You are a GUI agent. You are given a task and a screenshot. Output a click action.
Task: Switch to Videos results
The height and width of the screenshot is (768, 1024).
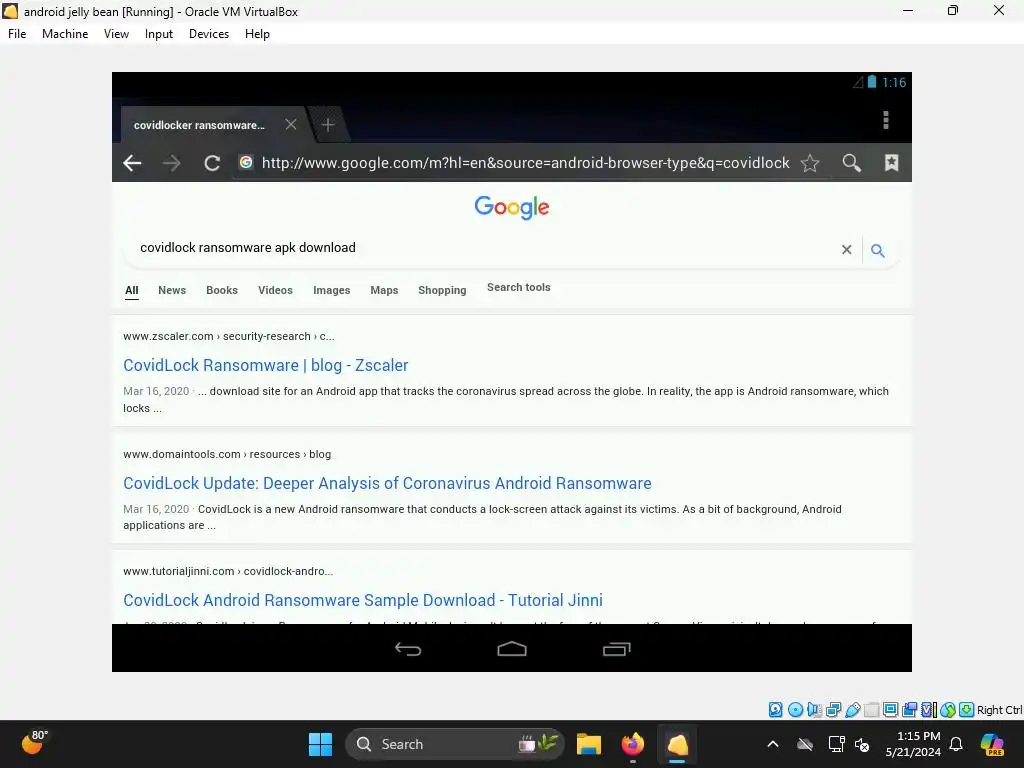(275, 290)
